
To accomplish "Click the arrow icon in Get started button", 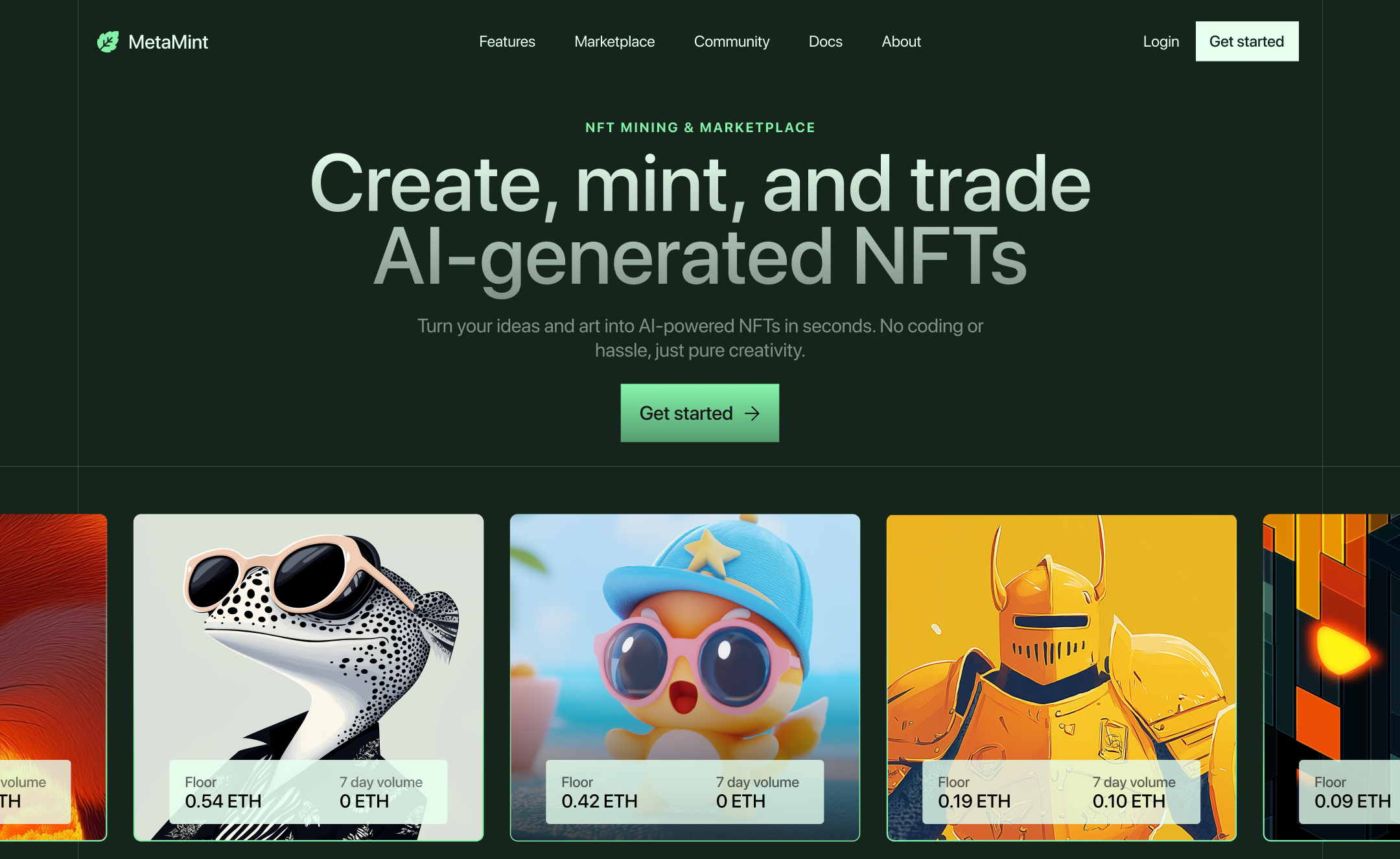I will (x=752, y=413).
